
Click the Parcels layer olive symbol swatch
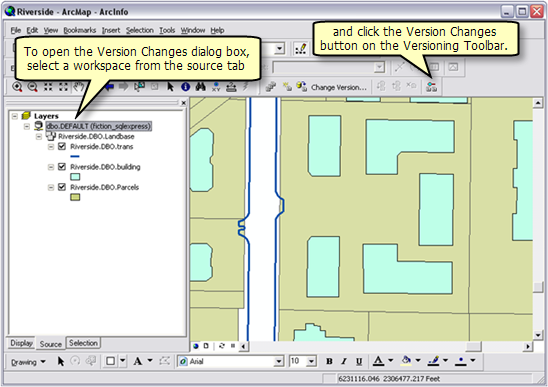click(75, 197)
